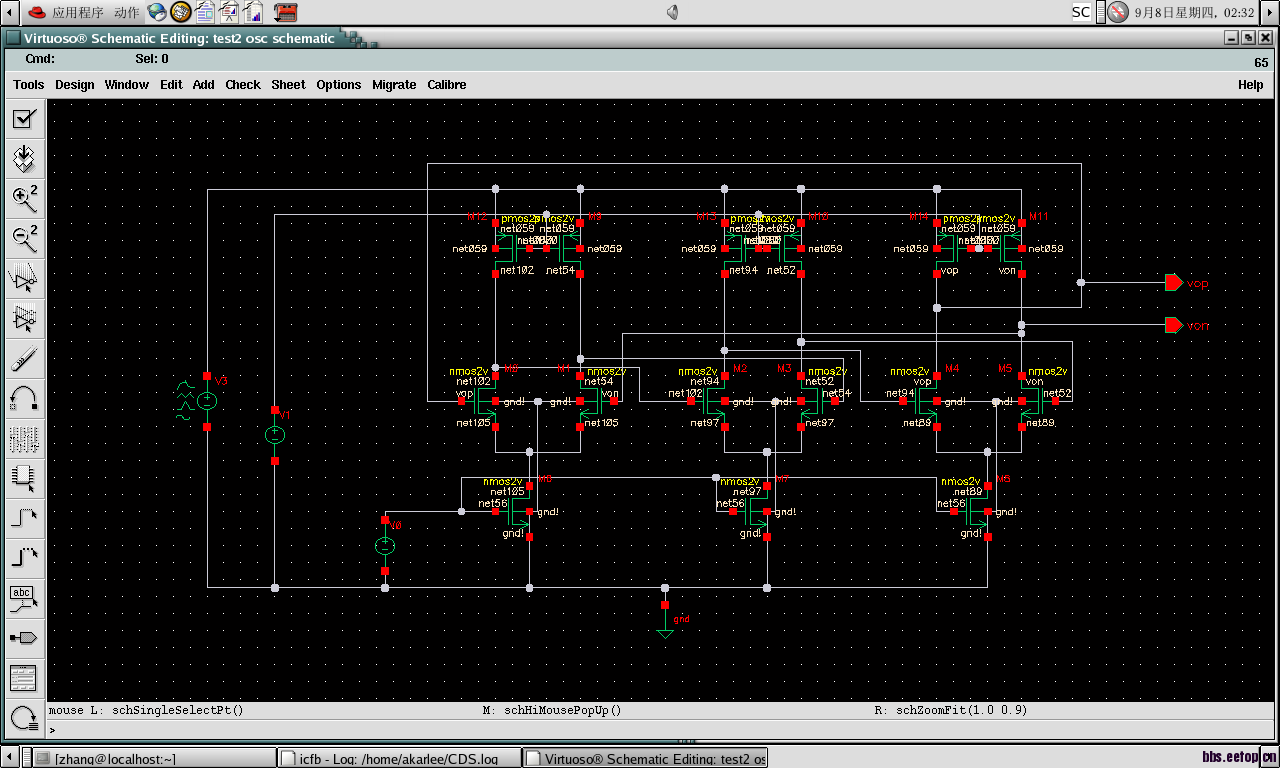
Task: Select the narrow wire drawing tool
Action: (x=24, y=518)
